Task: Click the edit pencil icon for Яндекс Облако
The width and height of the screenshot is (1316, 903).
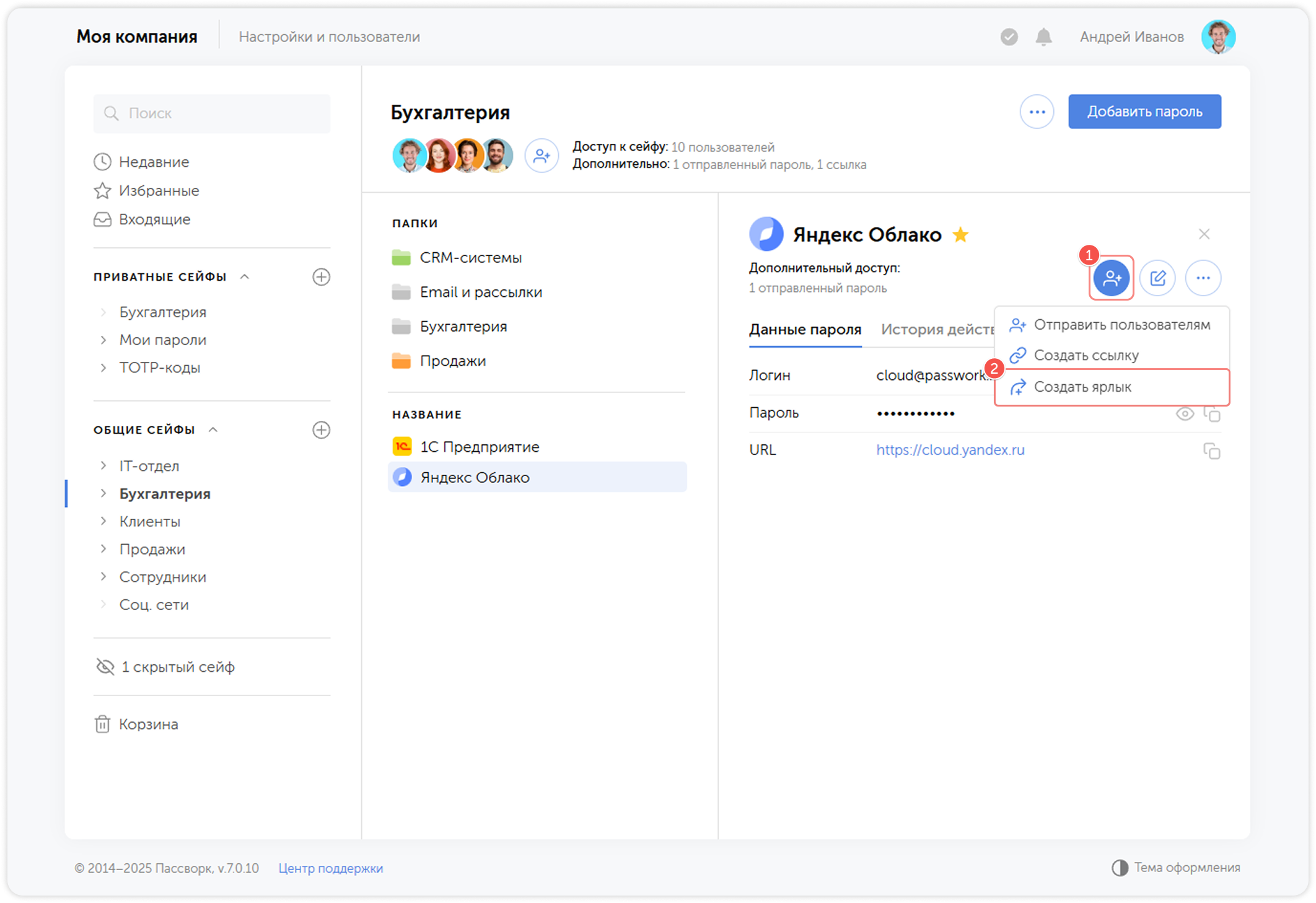Action: coord(1157,278)
